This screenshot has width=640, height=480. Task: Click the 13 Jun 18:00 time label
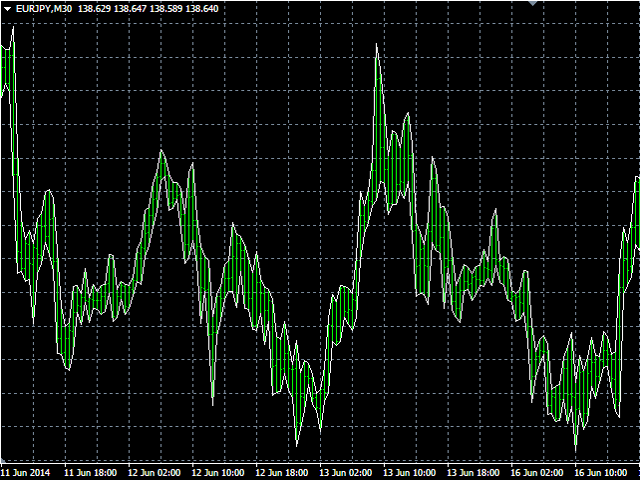[473, 473]
